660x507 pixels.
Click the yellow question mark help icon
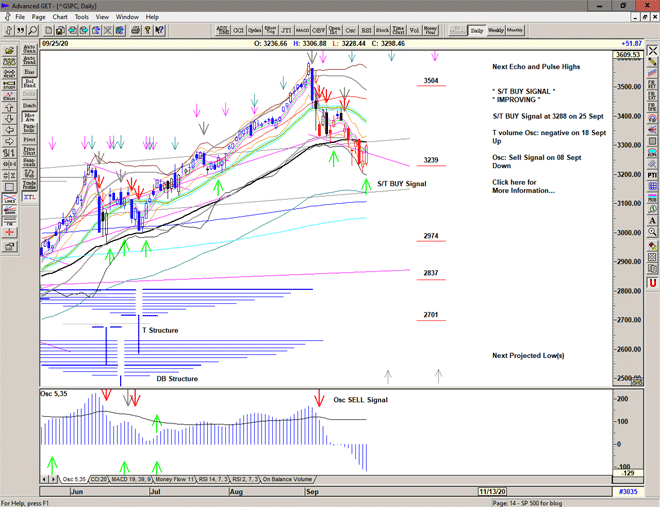tap(147, 30)
